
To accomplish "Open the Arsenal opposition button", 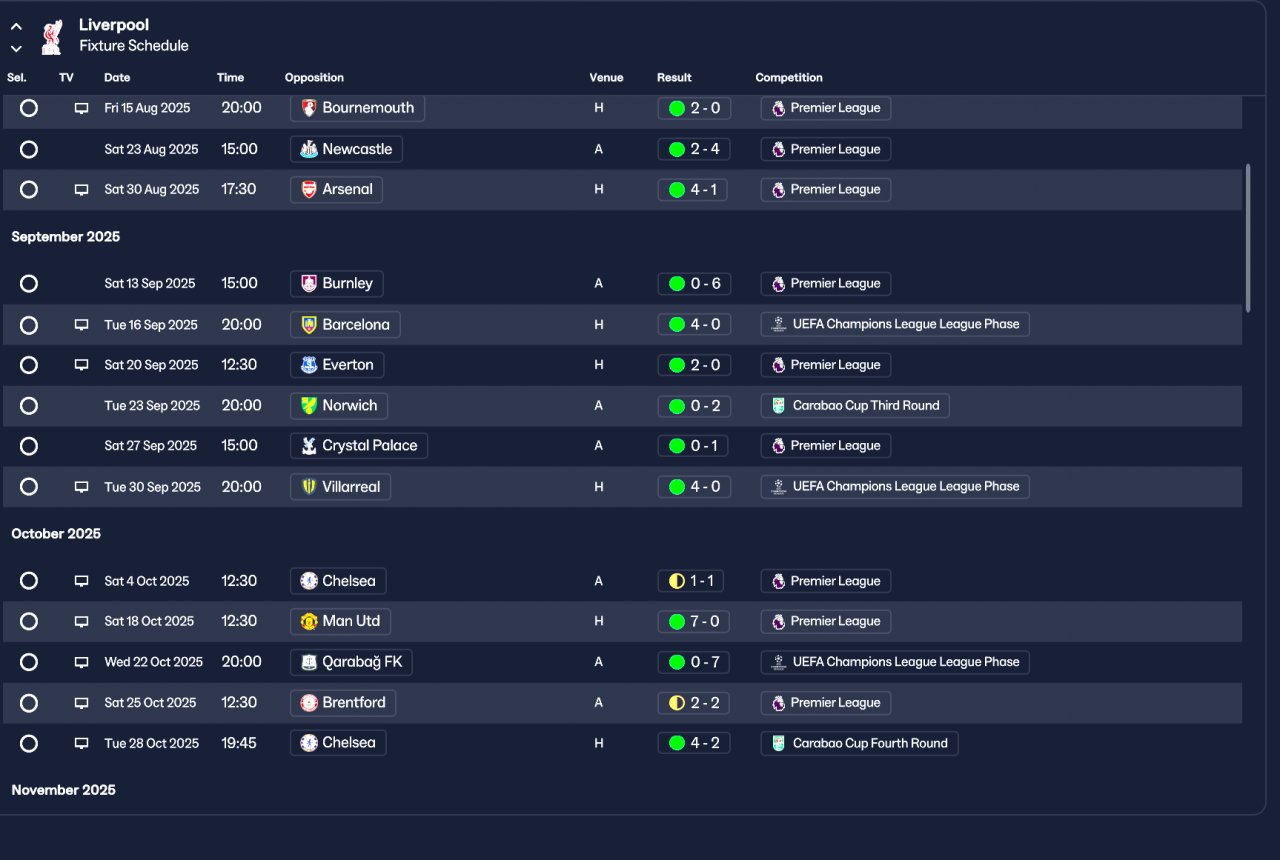I will [x=336, y=189].
